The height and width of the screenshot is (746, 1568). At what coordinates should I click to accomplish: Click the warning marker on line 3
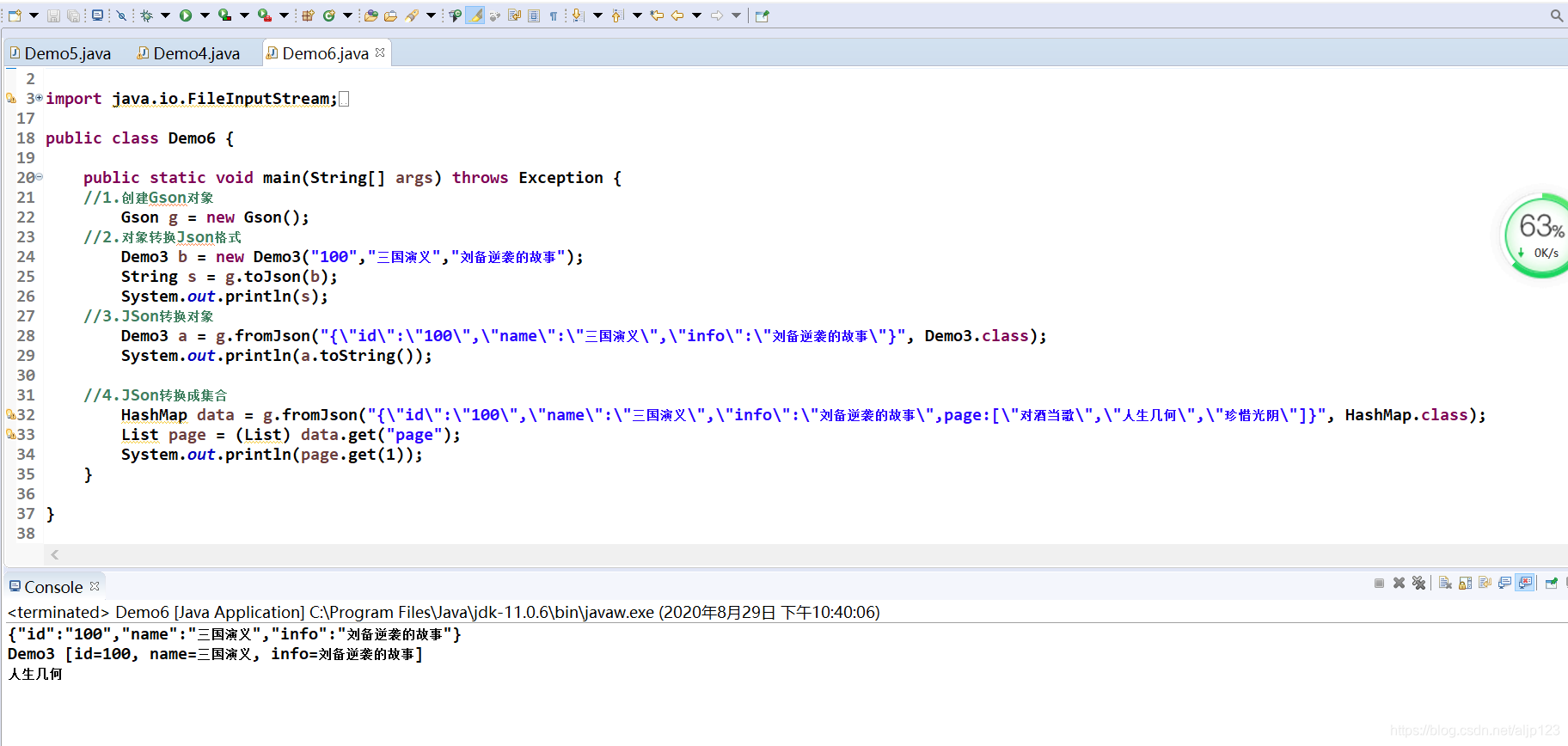point(10,99)
